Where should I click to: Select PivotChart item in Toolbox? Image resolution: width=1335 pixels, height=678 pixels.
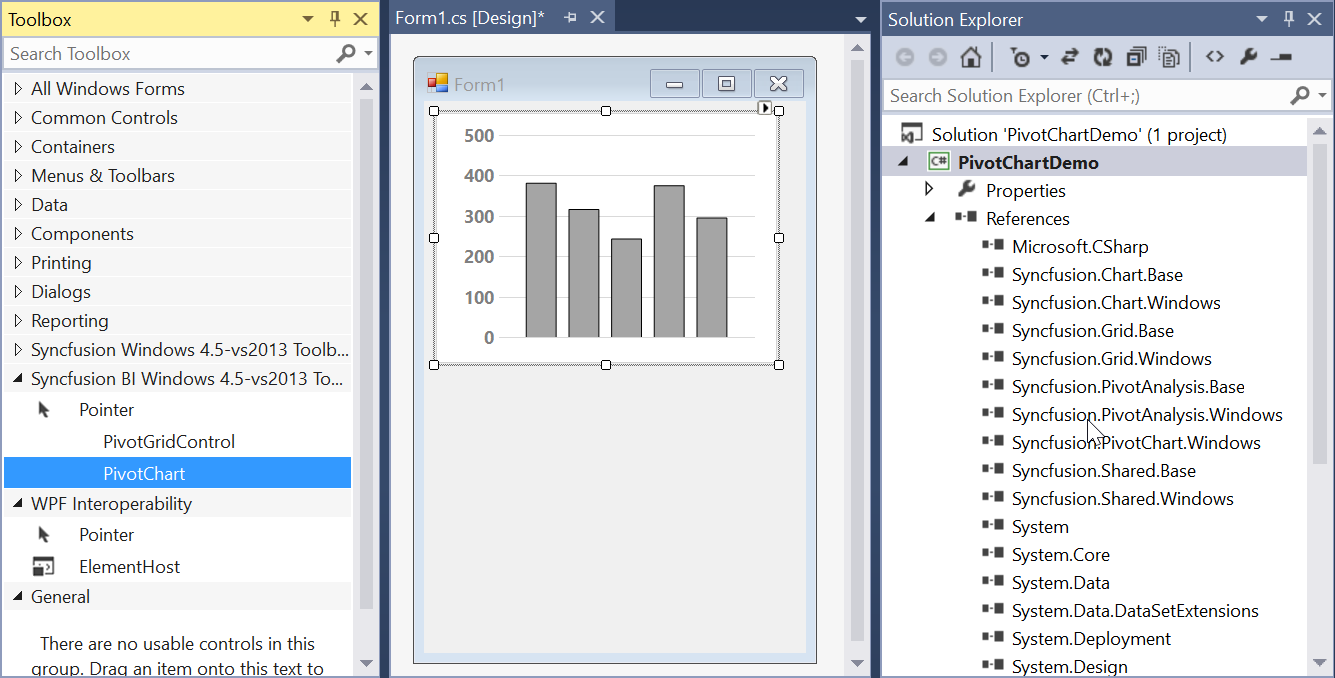pos(178,473)
